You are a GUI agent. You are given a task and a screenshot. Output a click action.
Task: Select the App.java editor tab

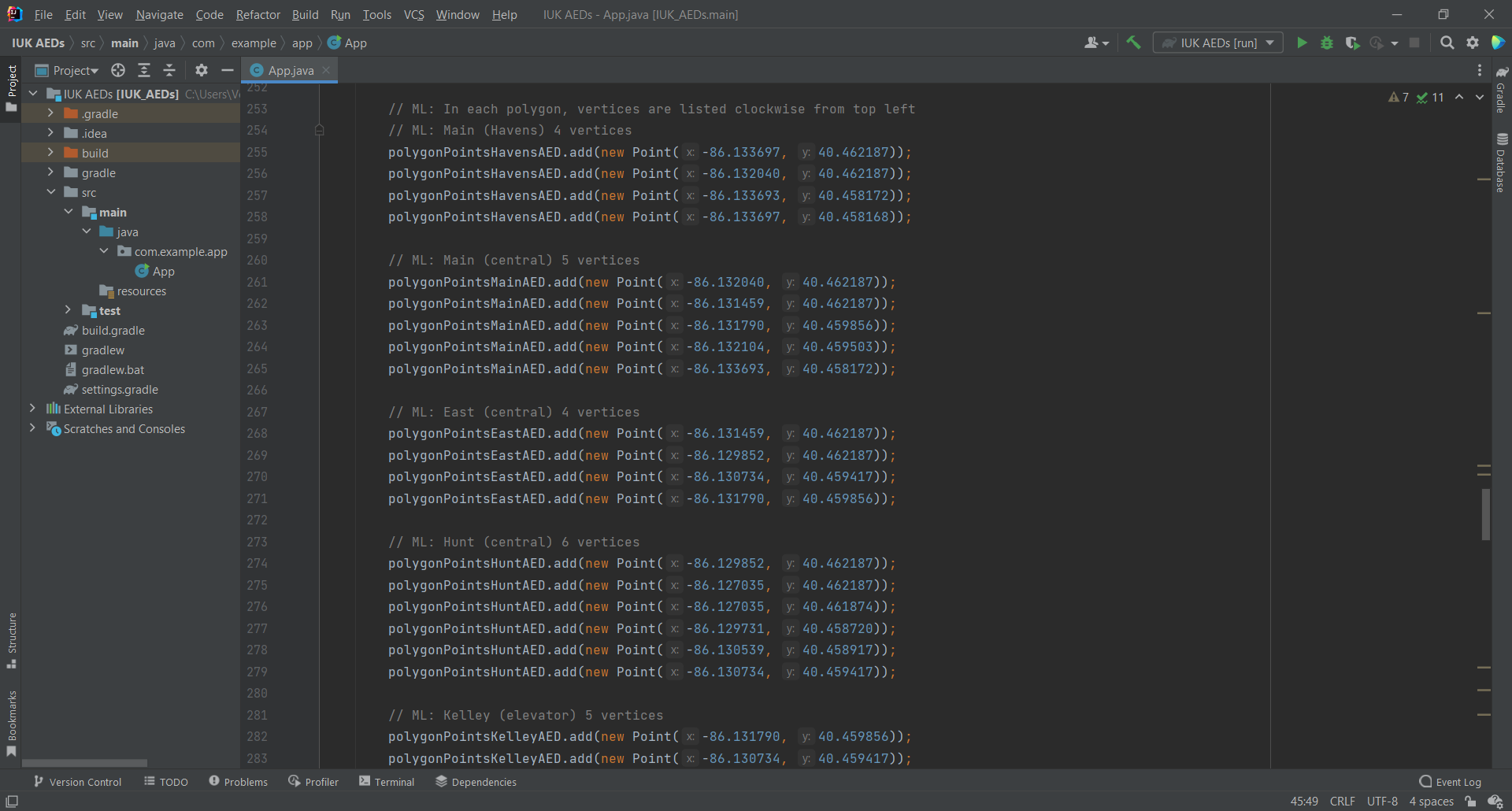tap(291, 71)
